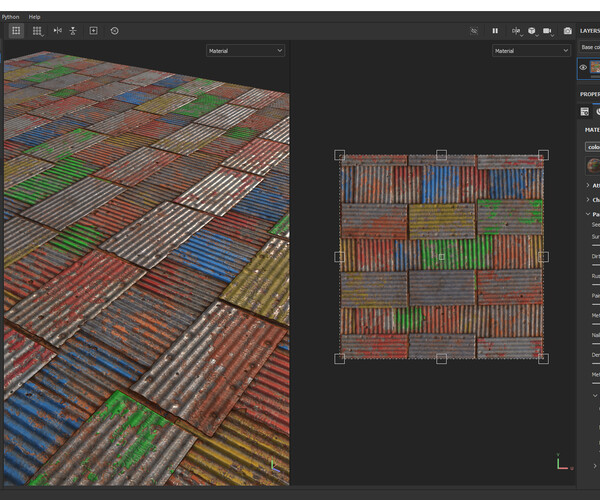
Task: Open the symmetry settings icon in viewport toolbar
Action: click(x=517, y=31)
